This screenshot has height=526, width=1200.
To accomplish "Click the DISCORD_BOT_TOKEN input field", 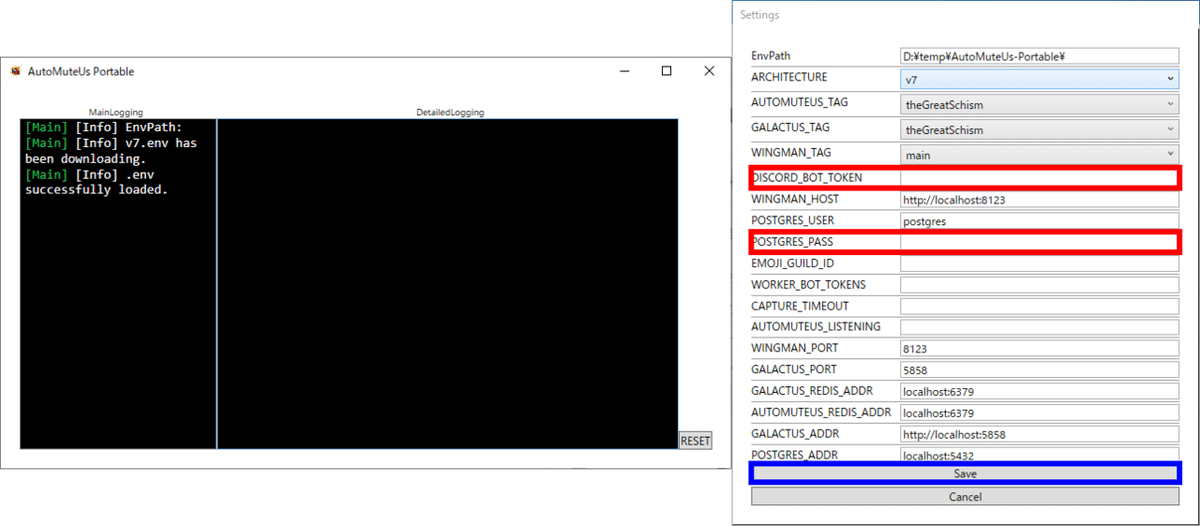I will tap(1040, 178).
